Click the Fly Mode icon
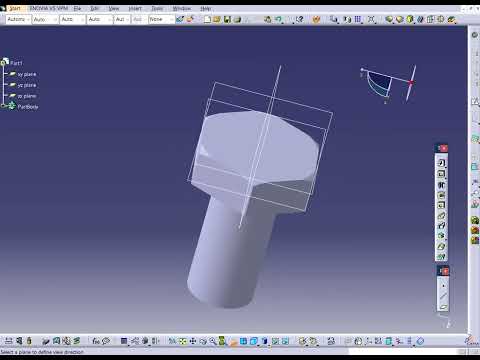Viewport: 480px width, 360px height. (x=172, y=341)
